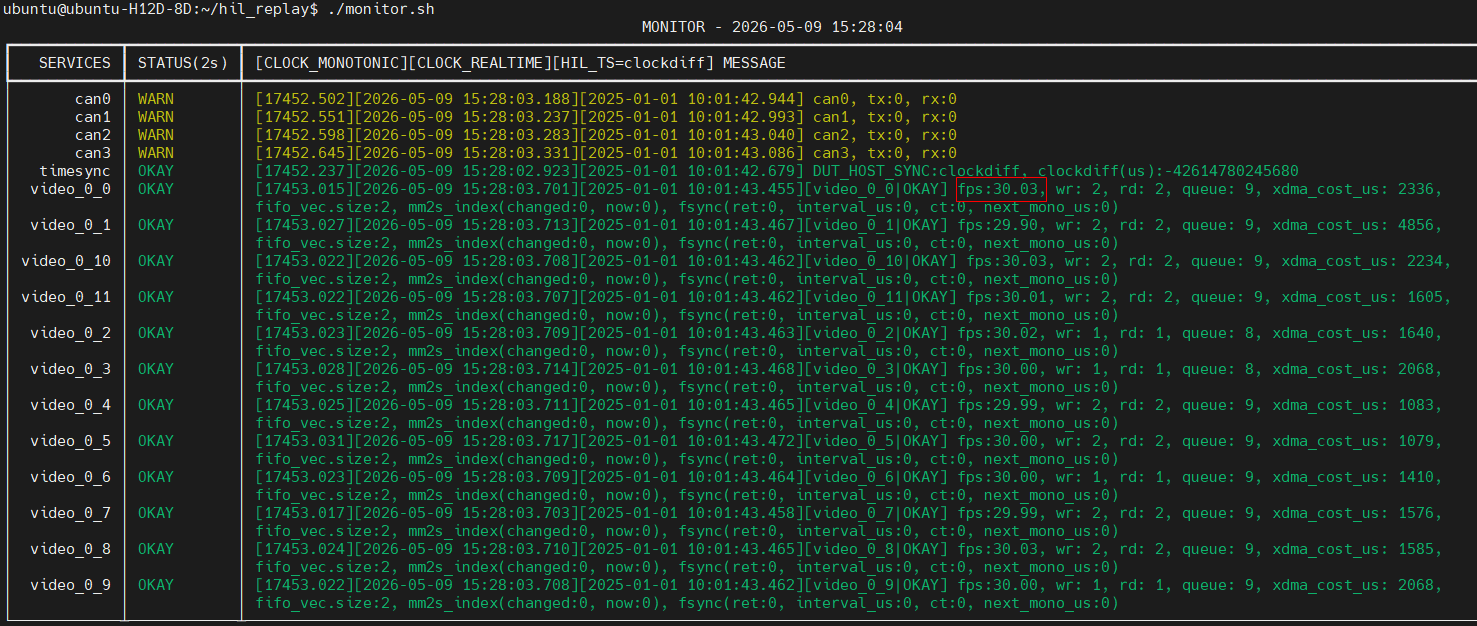Select the video_0_7 service name

pos(70,513)
